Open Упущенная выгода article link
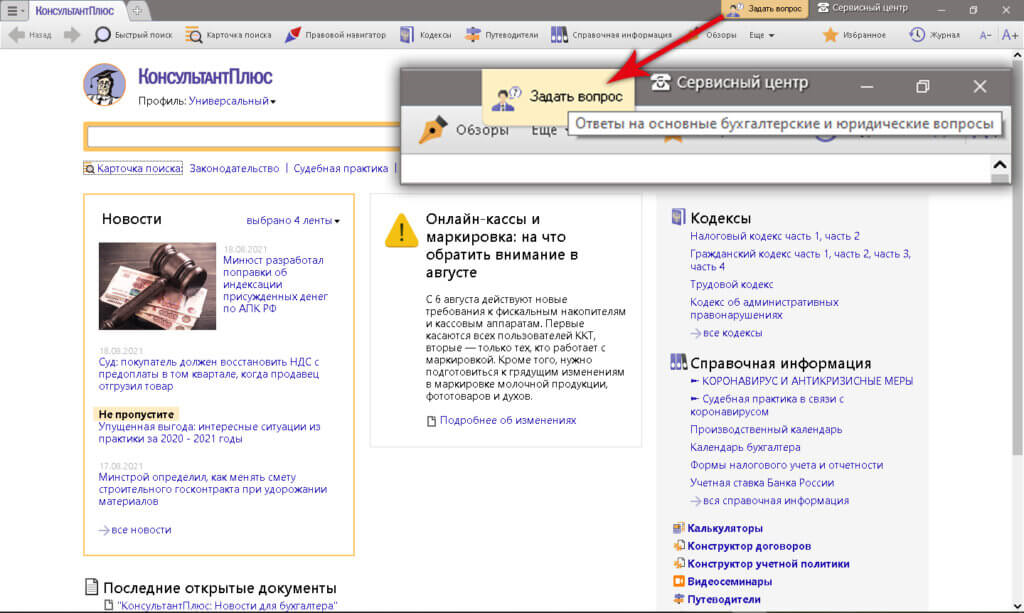The image size is (1024, 613). [x=209, y=433]
